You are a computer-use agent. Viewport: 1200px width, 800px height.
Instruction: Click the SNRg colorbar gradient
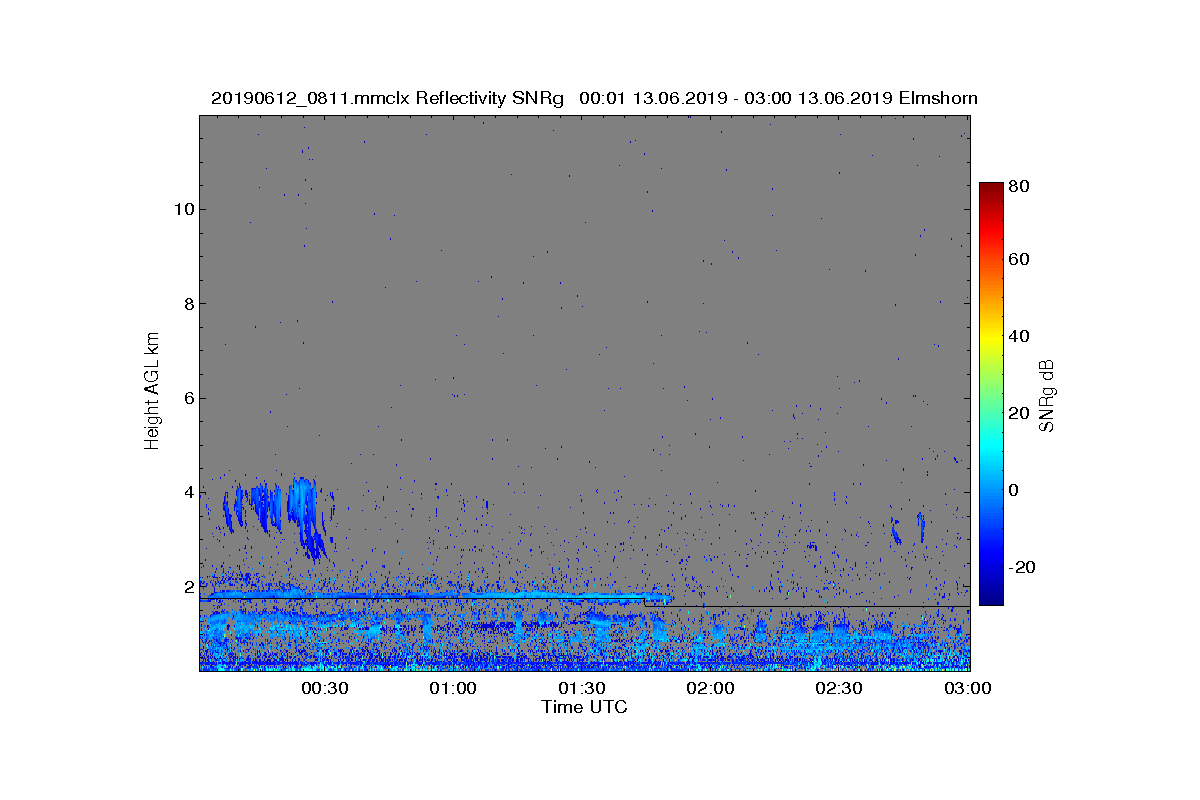point(991,394)
